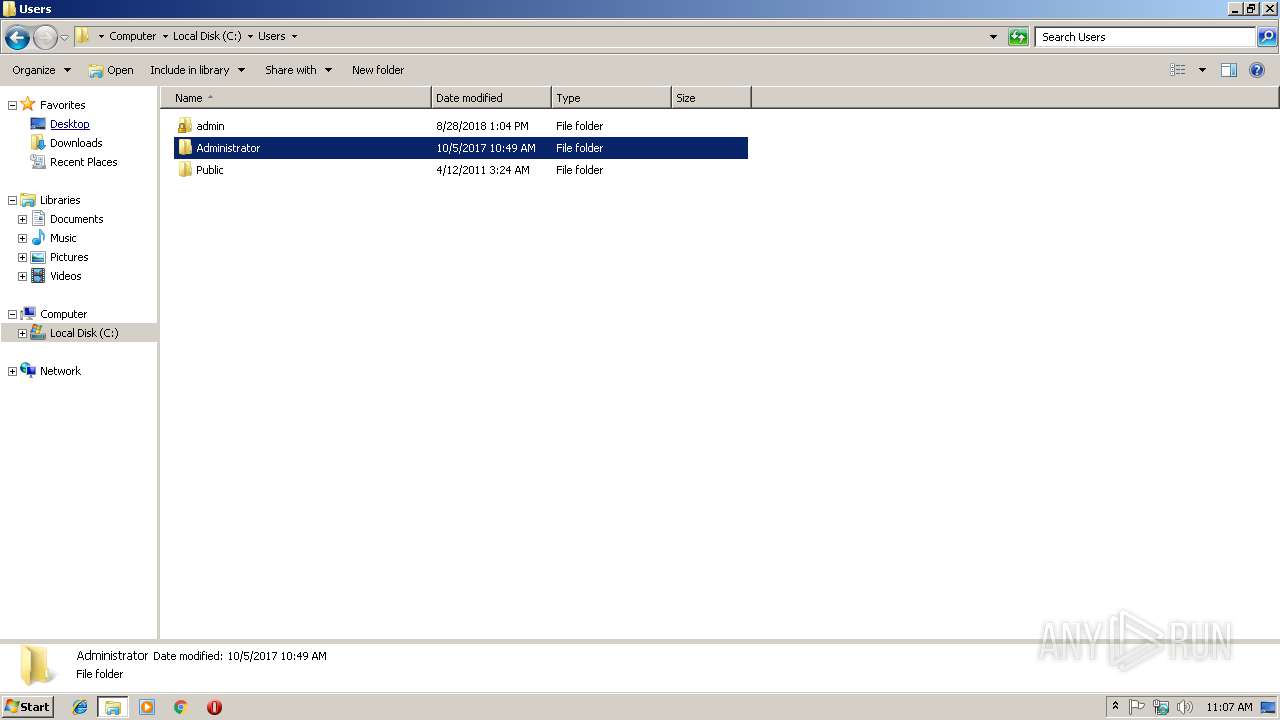Click the refresh button beside the address bar
Image resolution: width=1280 pixels, height=720 pixels.
click(1018, 37)
